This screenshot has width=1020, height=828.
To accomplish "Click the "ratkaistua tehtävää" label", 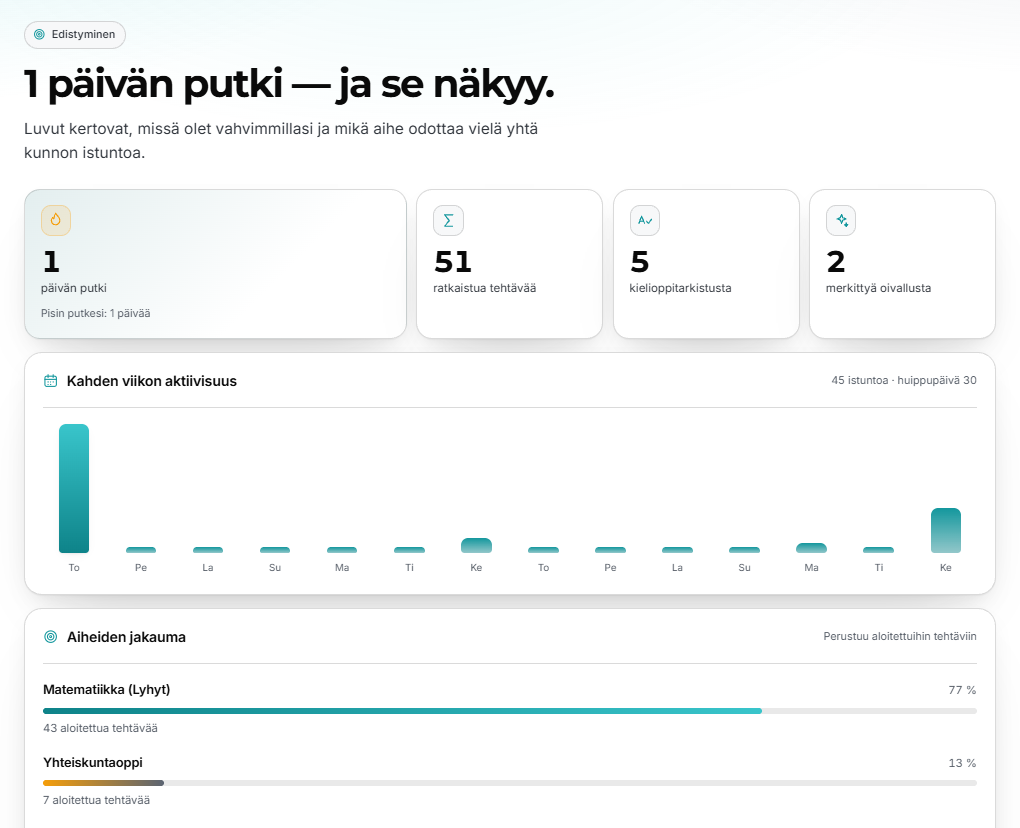I will 485,288.
